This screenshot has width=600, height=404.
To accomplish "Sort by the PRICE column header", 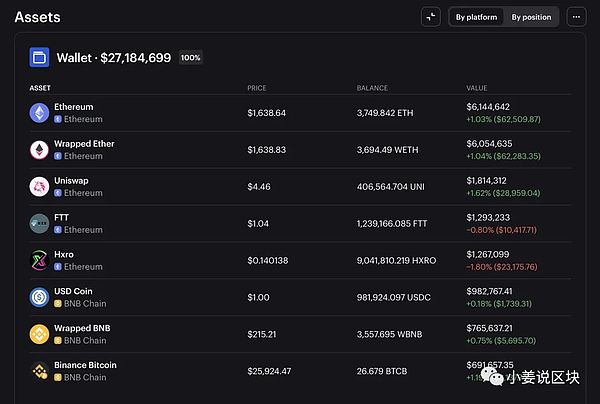I will point(257,88).
